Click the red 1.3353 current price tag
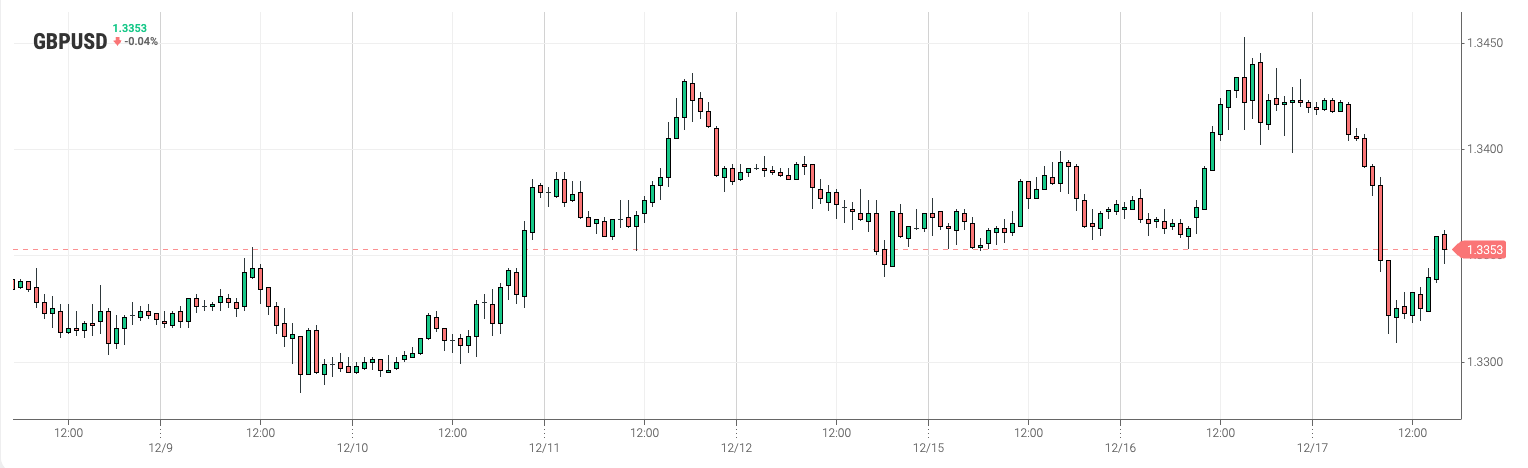This screenshot has width=1528, height=468. coord(1484,250)
